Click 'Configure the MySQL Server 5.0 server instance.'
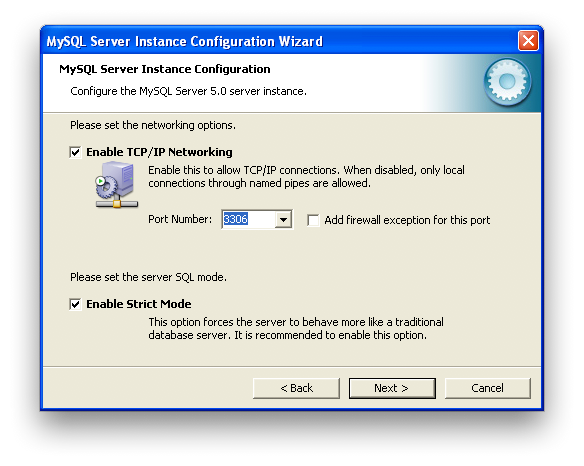Viewport: 584px width, 466px height. [x=188, y=91]
